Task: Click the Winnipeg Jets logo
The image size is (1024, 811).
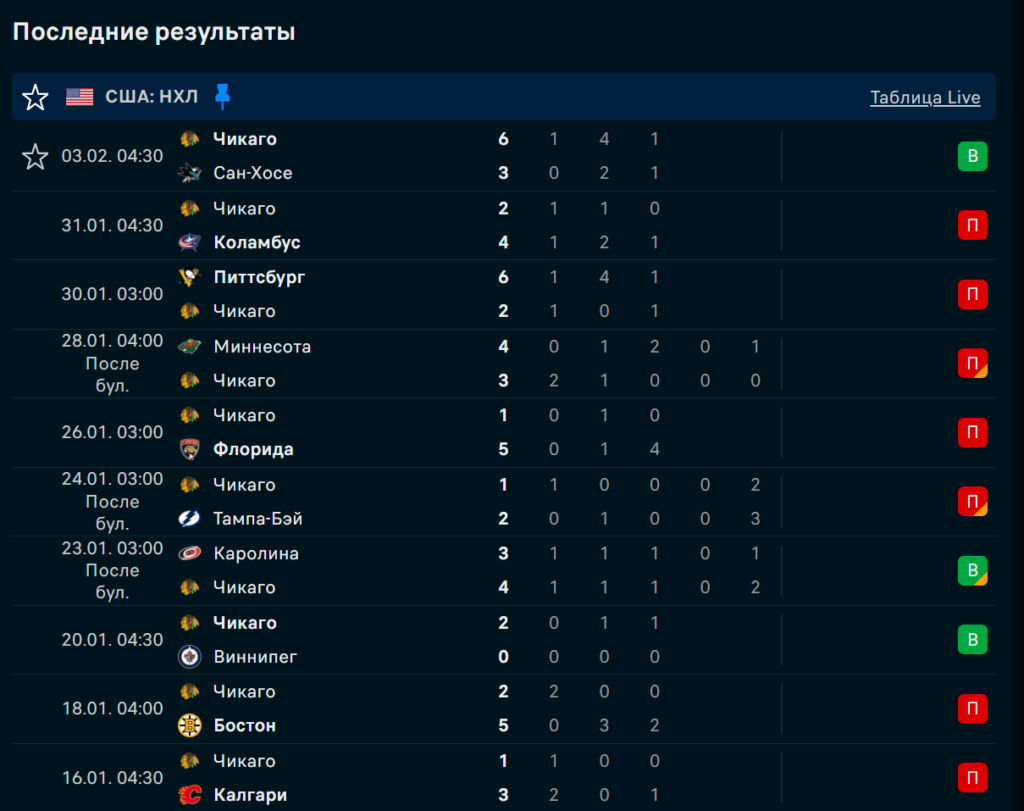Action: [189, 657]
